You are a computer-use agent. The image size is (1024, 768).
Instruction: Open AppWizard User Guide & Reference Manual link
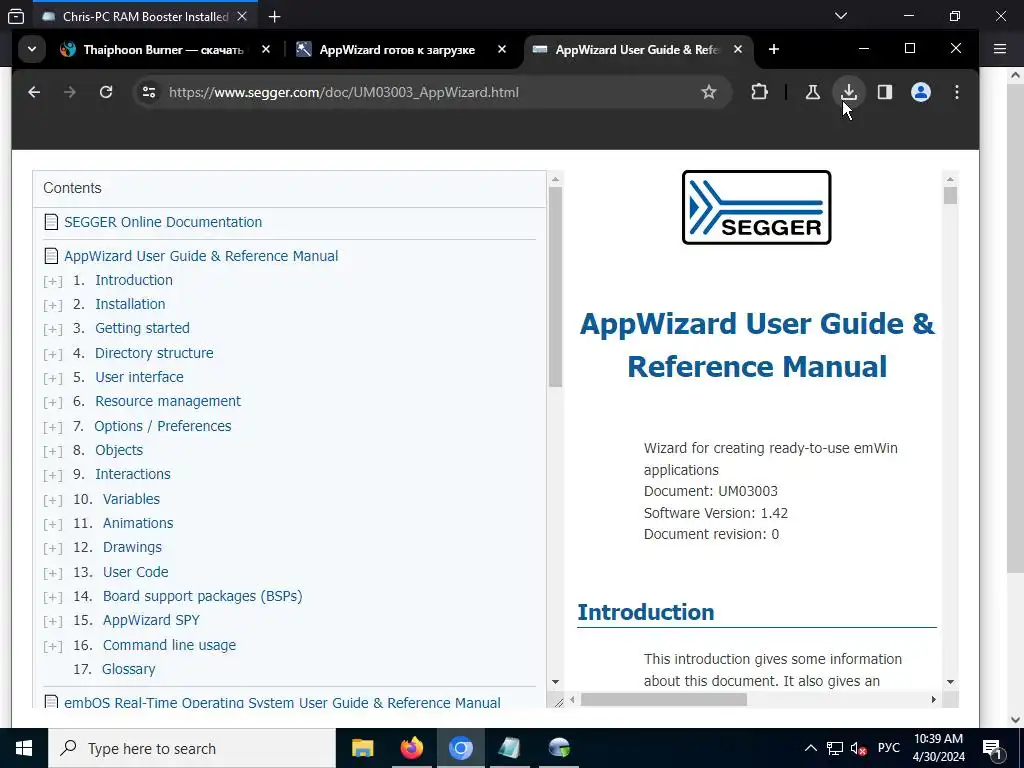click(x=201, y=256)
